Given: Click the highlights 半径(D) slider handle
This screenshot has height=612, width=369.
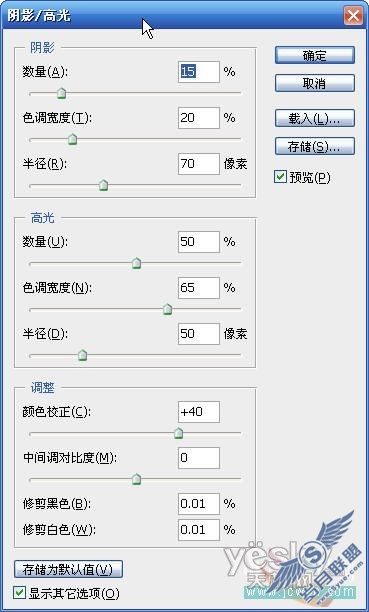Looking at the screenshot, I should point(82,355).
